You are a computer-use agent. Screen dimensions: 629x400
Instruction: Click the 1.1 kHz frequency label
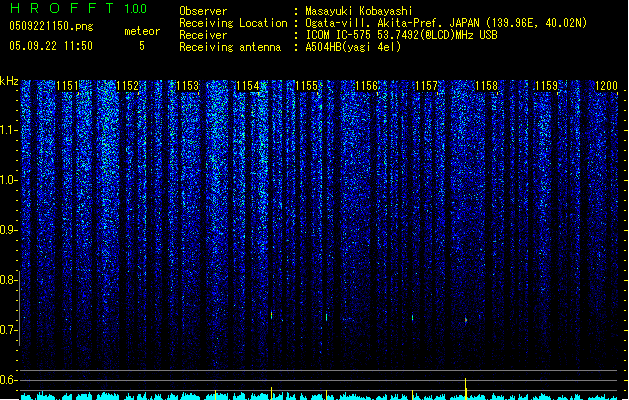tap(8, 130)
